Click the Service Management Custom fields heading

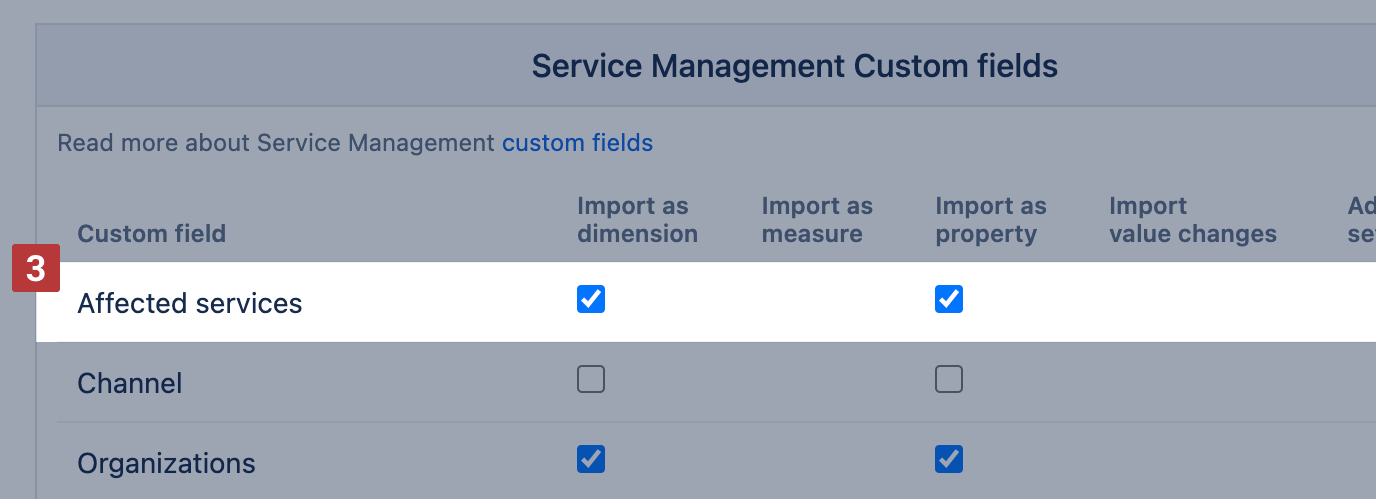[794, 67]
